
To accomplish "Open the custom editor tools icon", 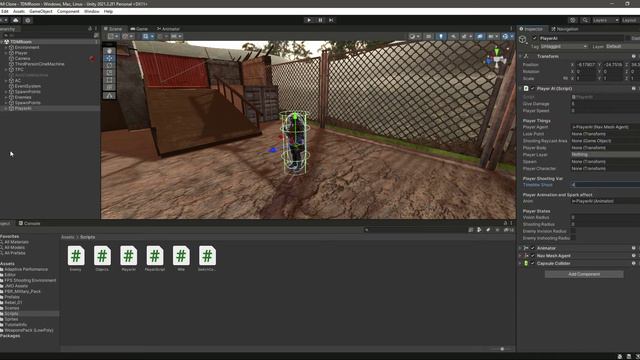I will tap(109, 96).
